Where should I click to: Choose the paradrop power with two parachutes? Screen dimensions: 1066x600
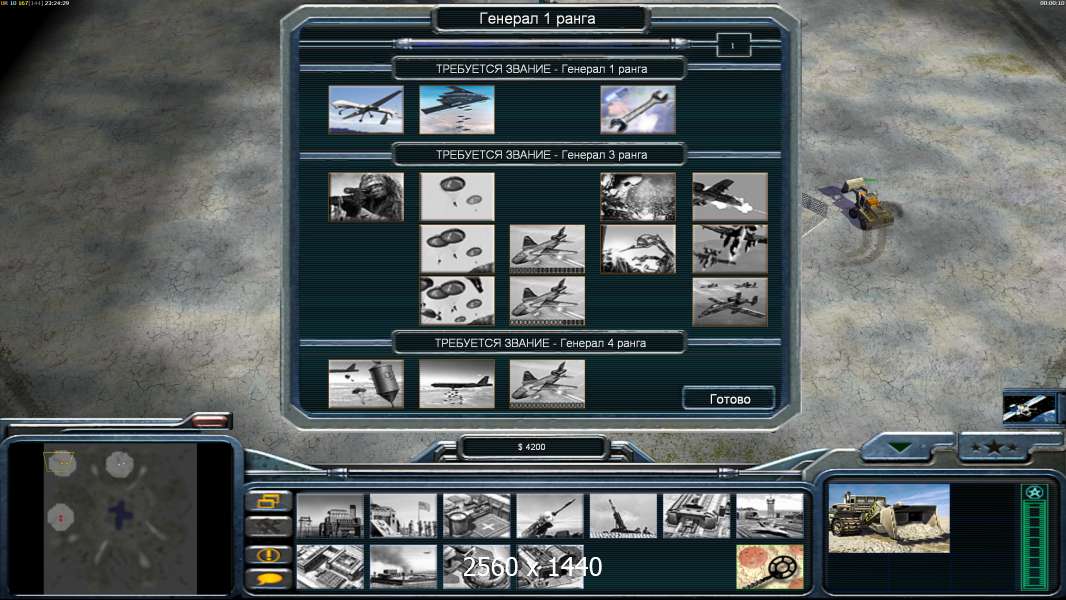pyautogui.click(x=457, y=197)
